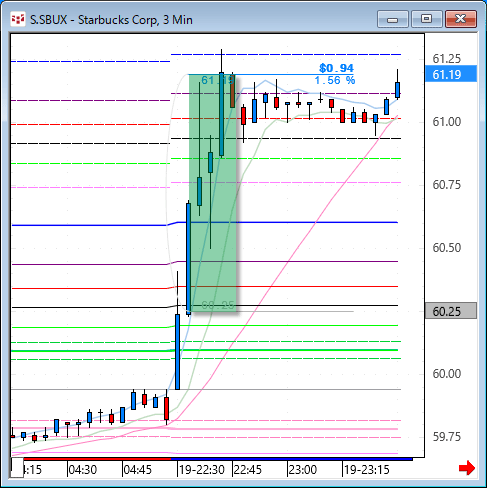Click the 60.75 price axis label
Screen dimensions: 487x488
[446, 185]
